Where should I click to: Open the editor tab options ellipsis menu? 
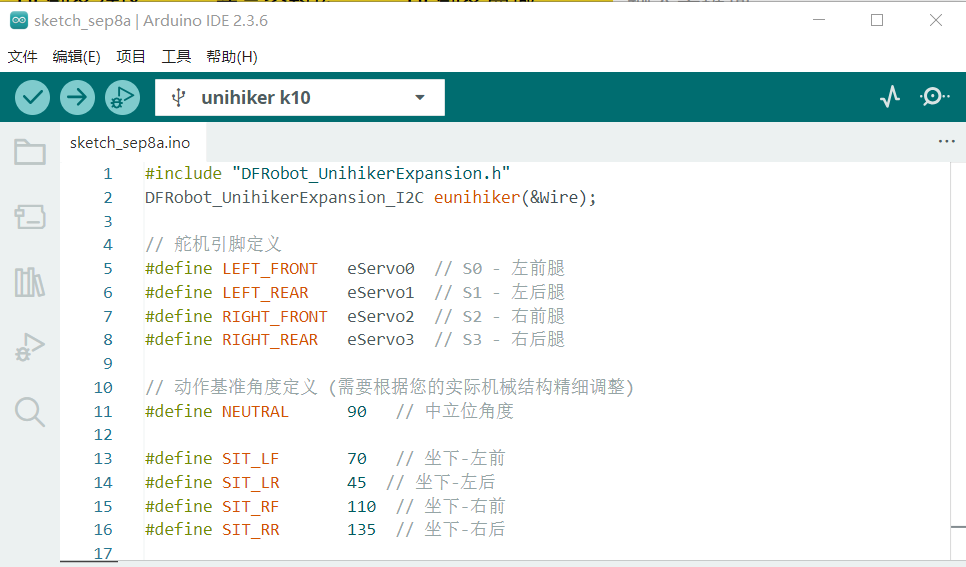[946, 142]
